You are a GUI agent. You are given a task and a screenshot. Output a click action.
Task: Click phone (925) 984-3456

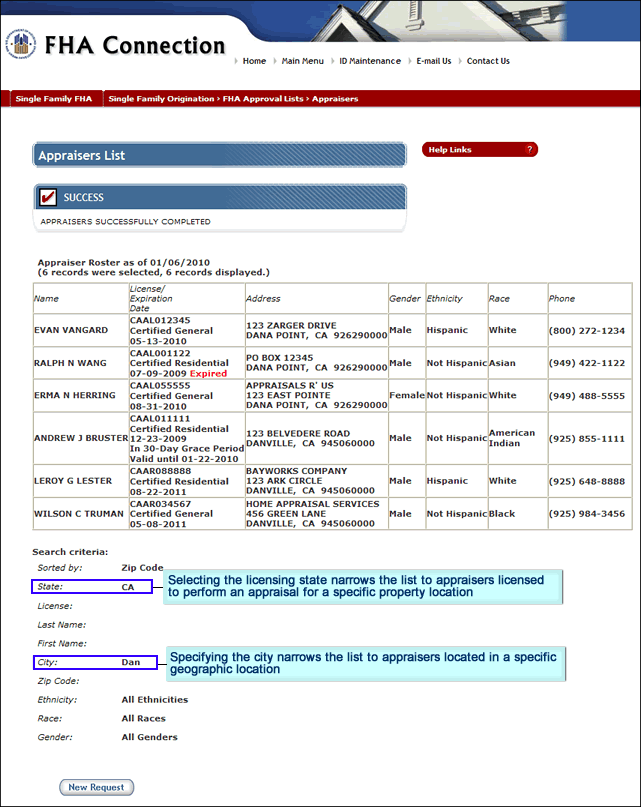(586, 514)
